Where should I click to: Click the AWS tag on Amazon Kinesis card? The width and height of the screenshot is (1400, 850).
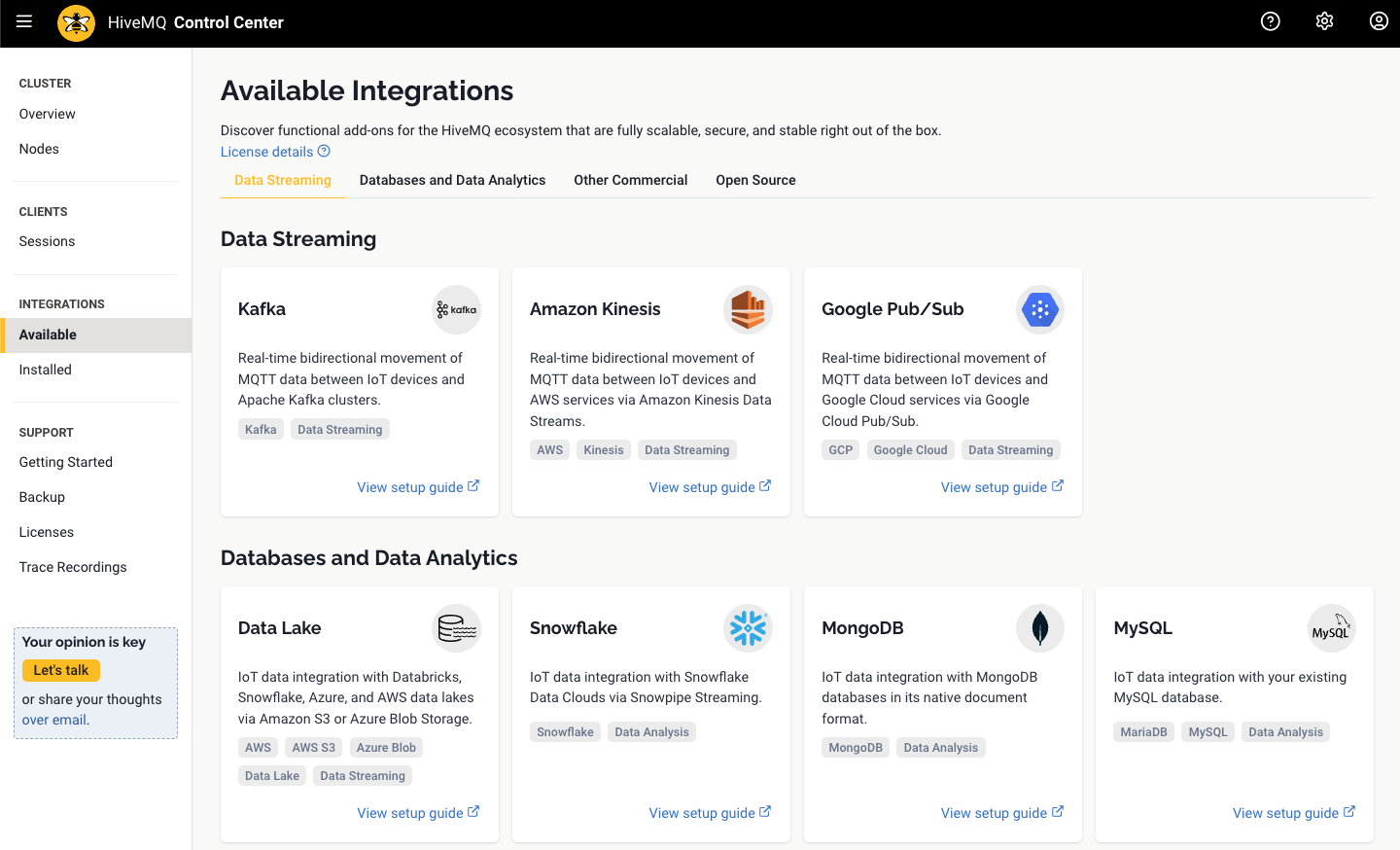550,450
